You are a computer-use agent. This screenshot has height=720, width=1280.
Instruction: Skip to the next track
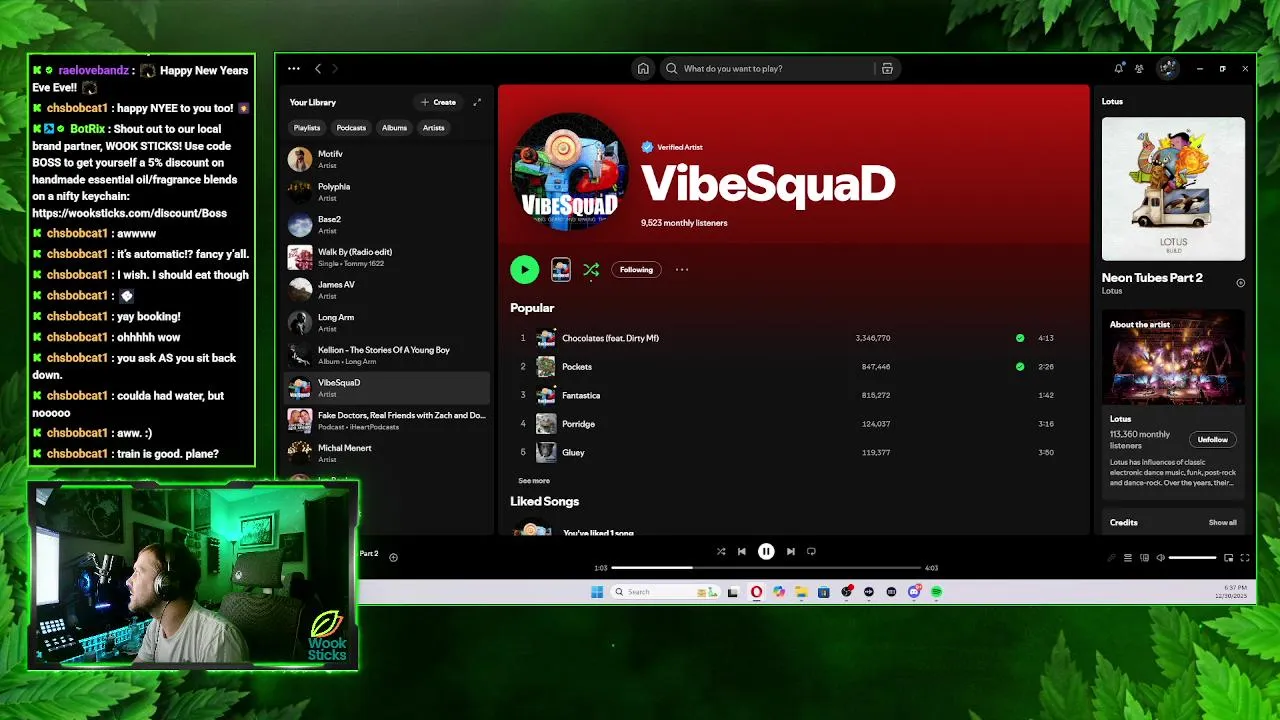click(x=790, y=551)
